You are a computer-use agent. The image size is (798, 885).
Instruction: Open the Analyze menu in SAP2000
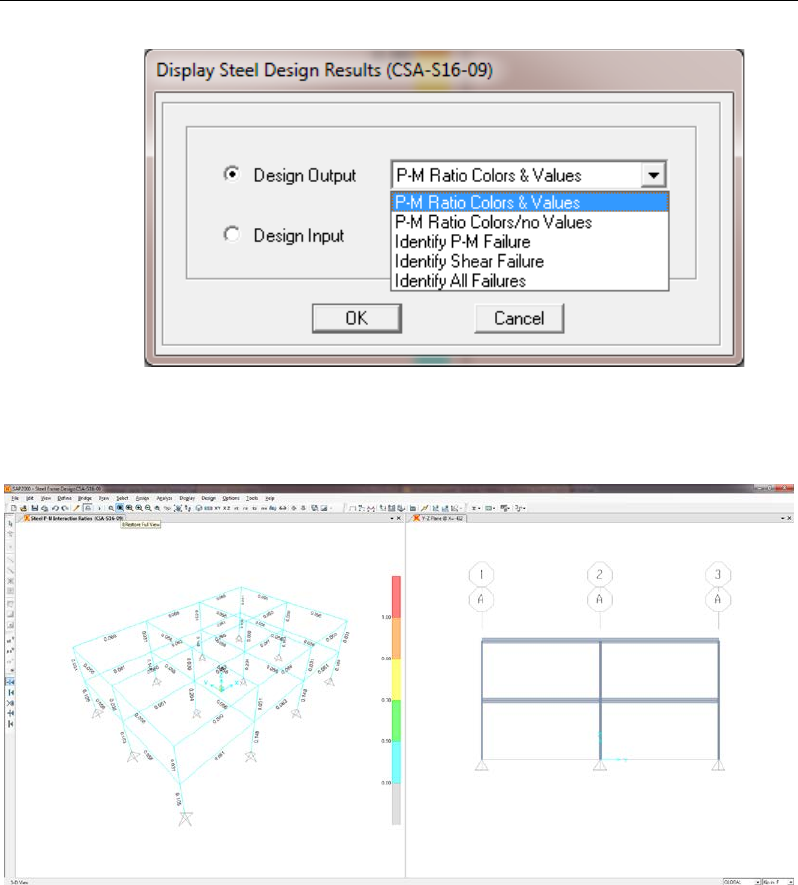[x=164, y=498]
